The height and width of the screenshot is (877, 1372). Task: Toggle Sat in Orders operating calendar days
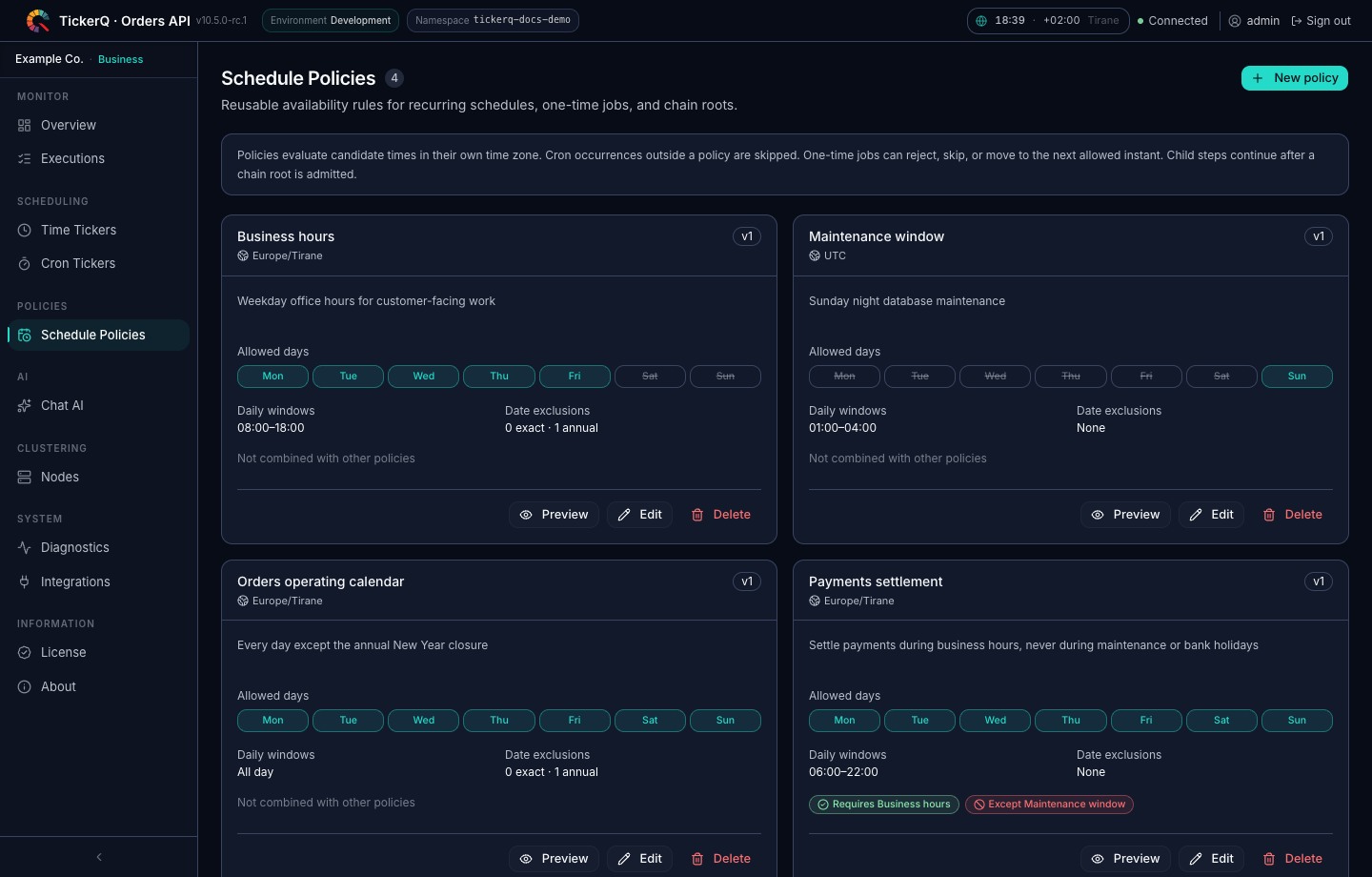point(650,721)
